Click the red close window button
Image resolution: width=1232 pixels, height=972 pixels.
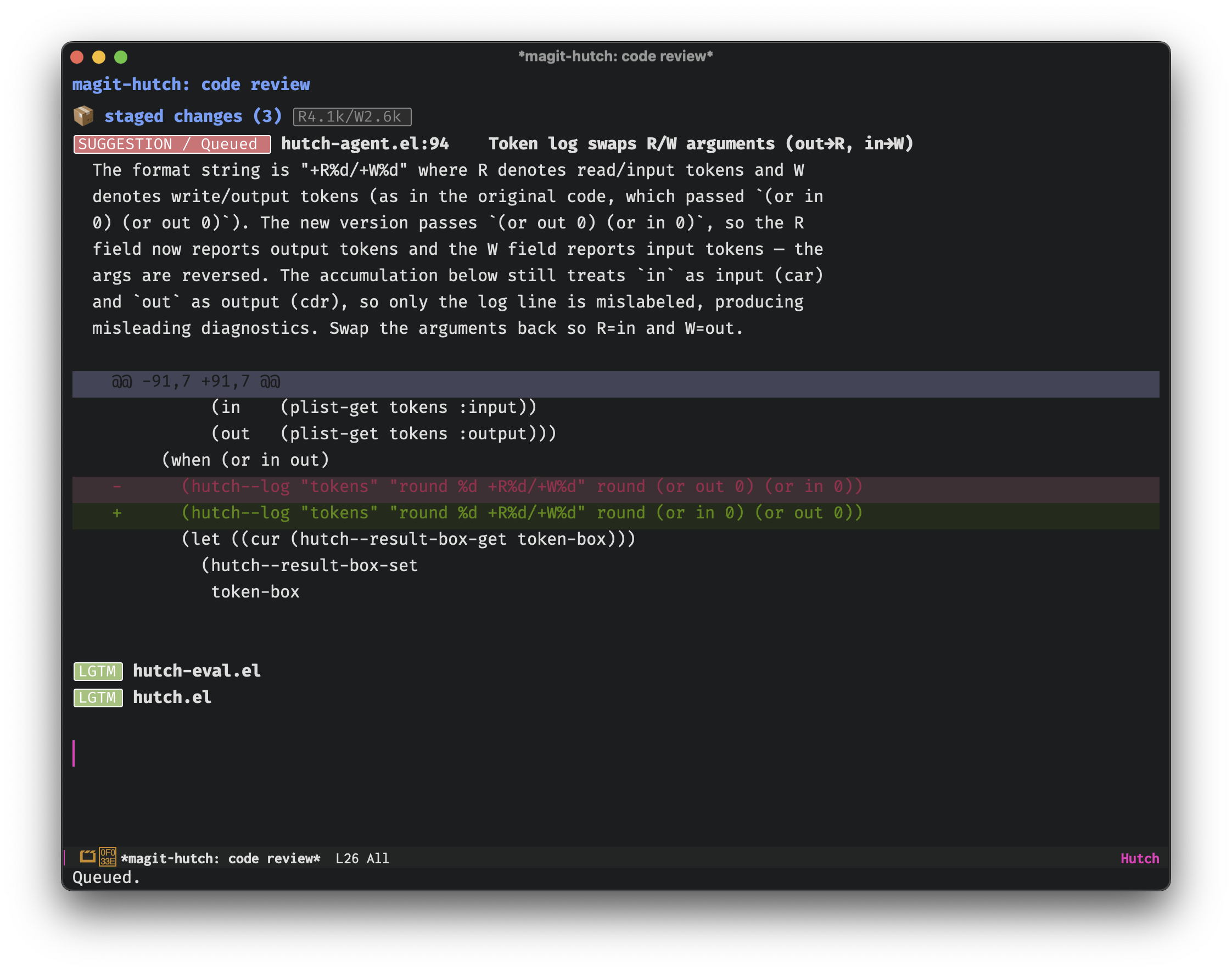[x=77, y=57]
